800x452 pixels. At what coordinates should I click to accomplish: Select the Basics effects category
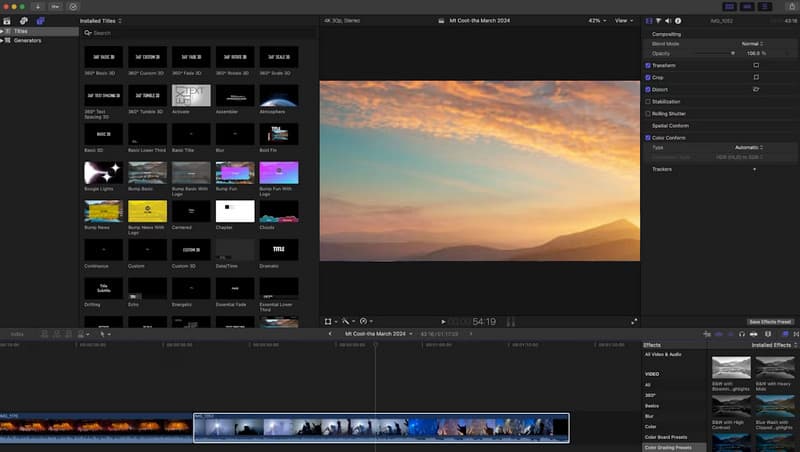pyautogui.click(x=652, y=406)
